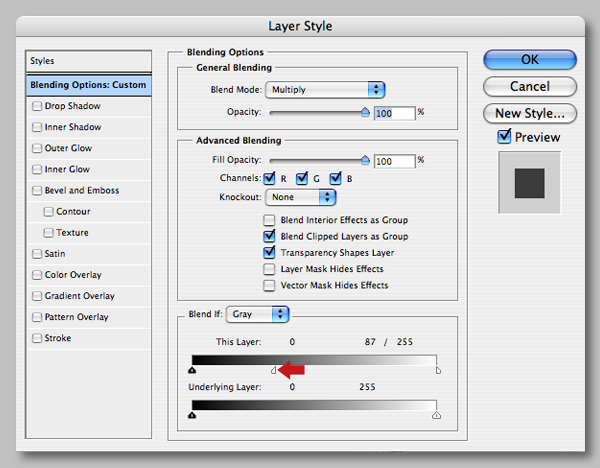Open the Drop Shadow settings label

click(73, 106)
